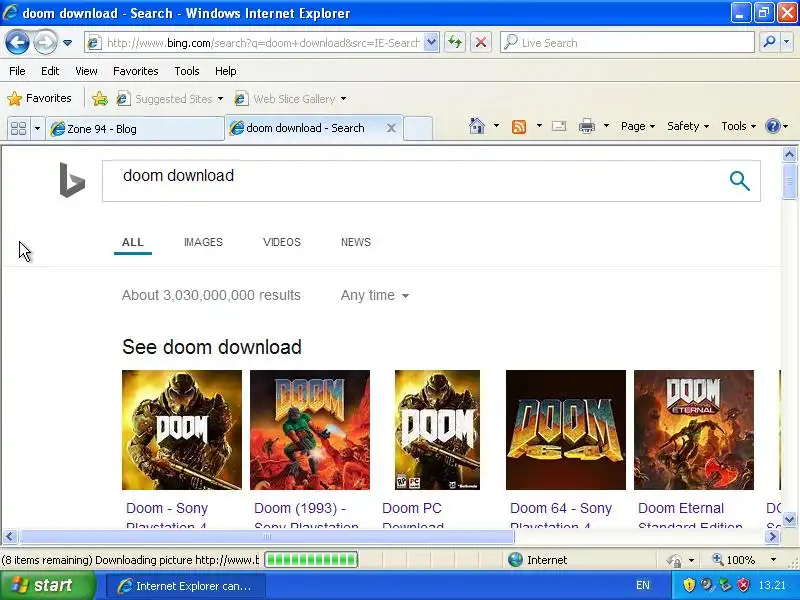
Task: Open the View menu
Action: coord(86,71)
